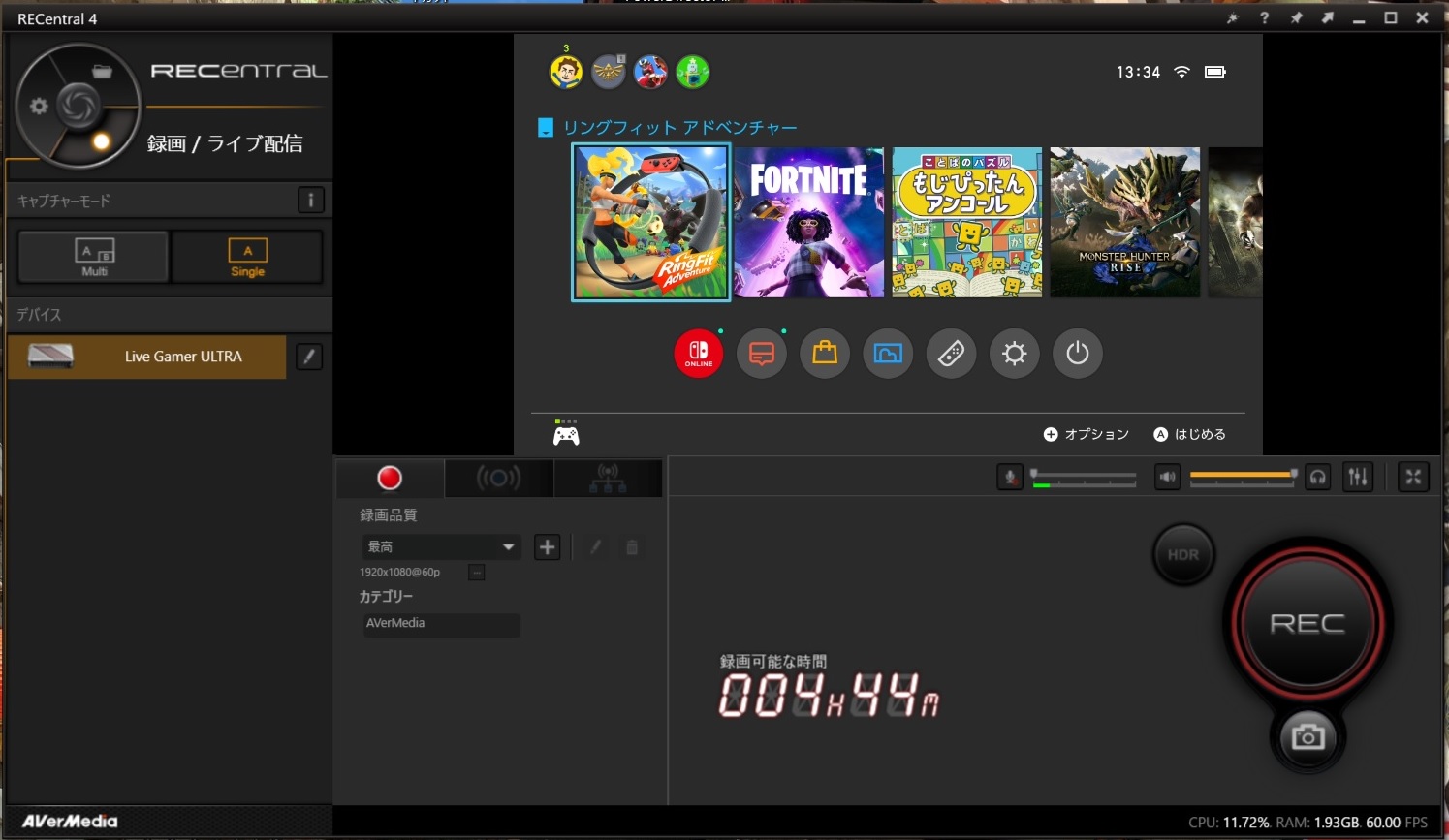Open details beside 1920x1080@60p
The width and height of the screenshot is (1449, 840).
click(x=477, y=573)
